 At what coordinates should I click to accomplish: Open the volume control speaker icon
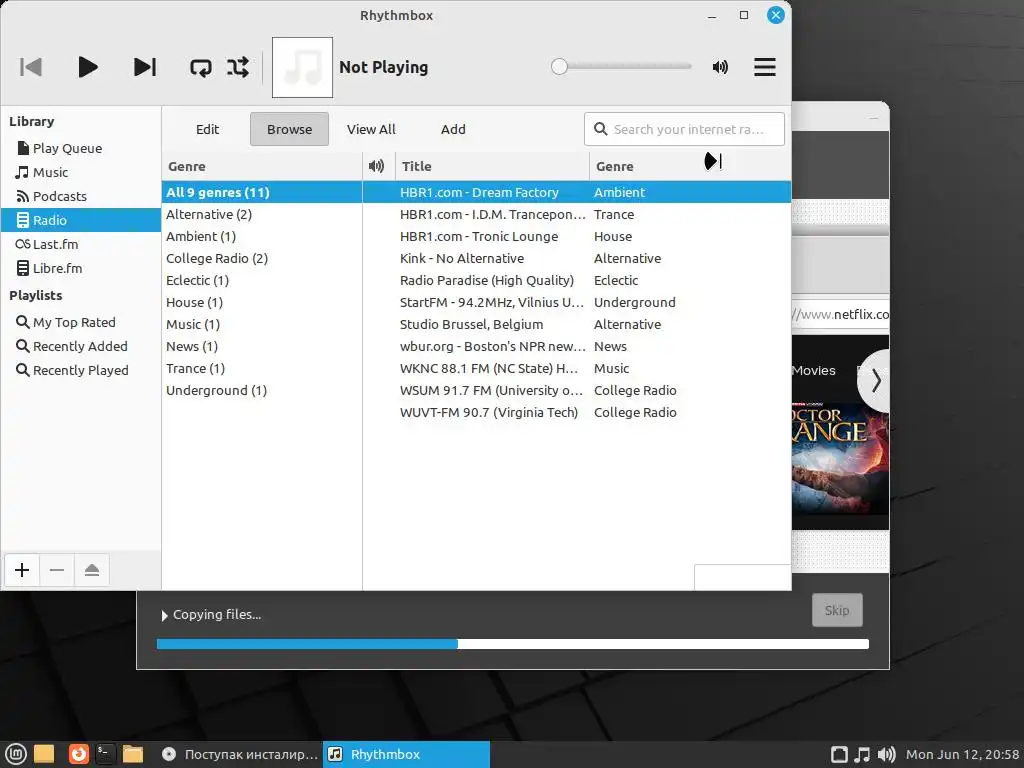click(x=720, y=67)
